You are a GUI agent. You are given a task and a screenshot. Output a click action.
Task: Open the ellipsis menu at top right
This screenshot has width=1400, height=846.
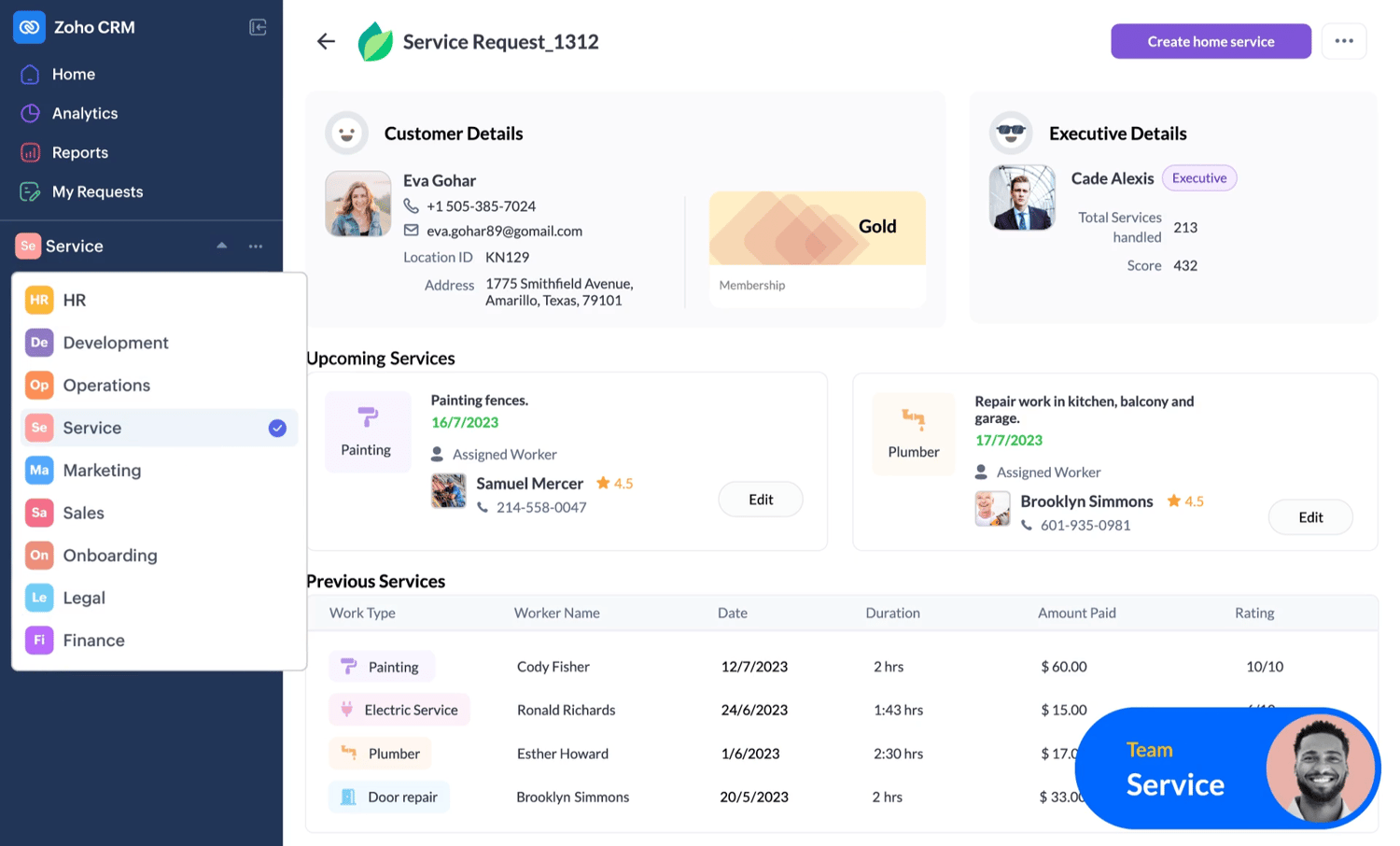pos(1344,41)
